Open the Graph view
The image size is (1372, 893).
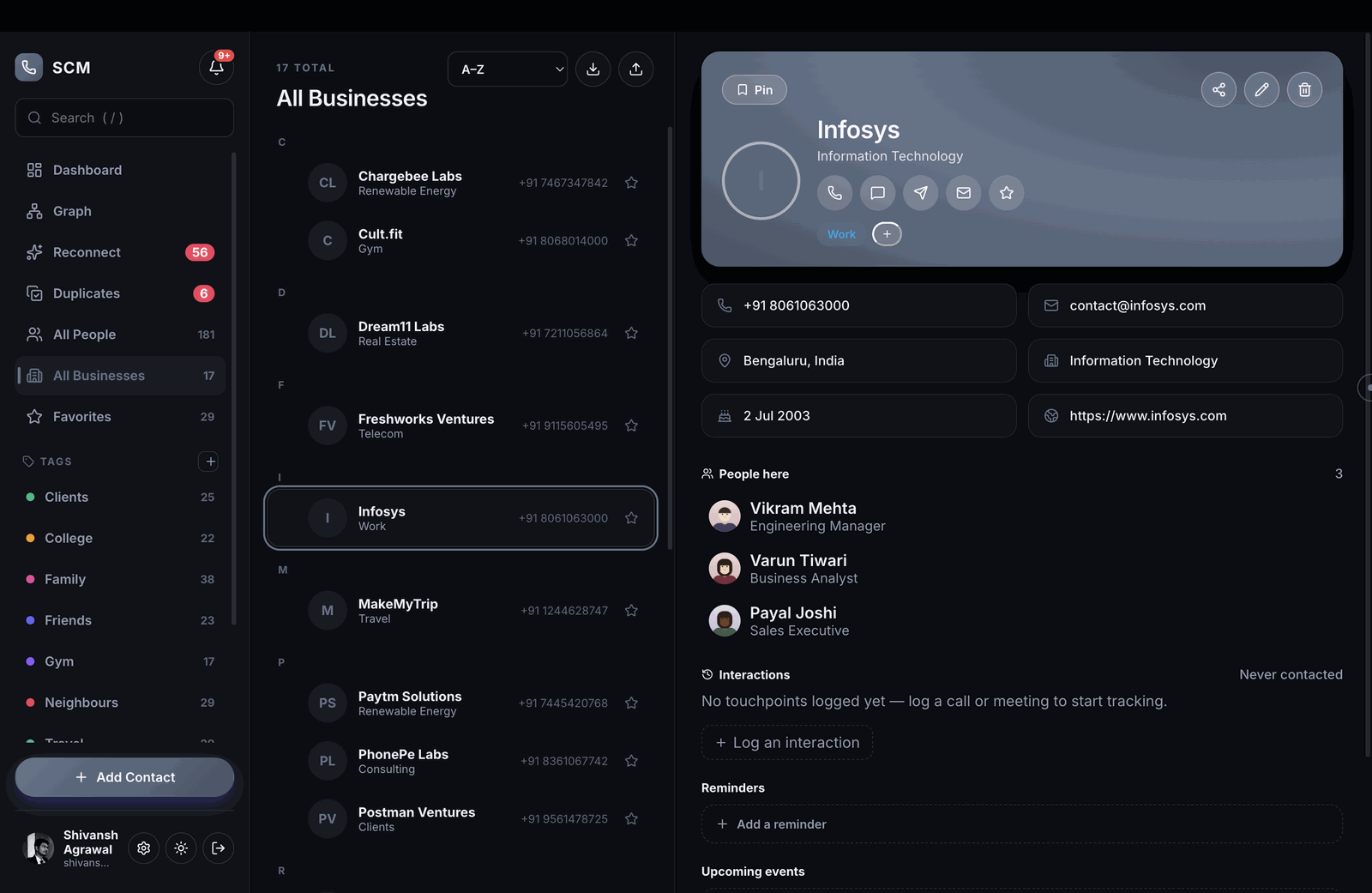120,211
